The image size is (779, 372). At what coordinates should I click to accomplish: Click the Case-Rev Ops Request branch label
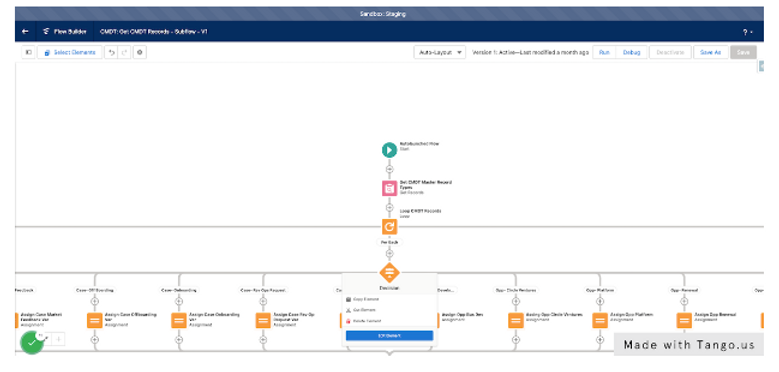pyautogui.click(x=263, y=290)
